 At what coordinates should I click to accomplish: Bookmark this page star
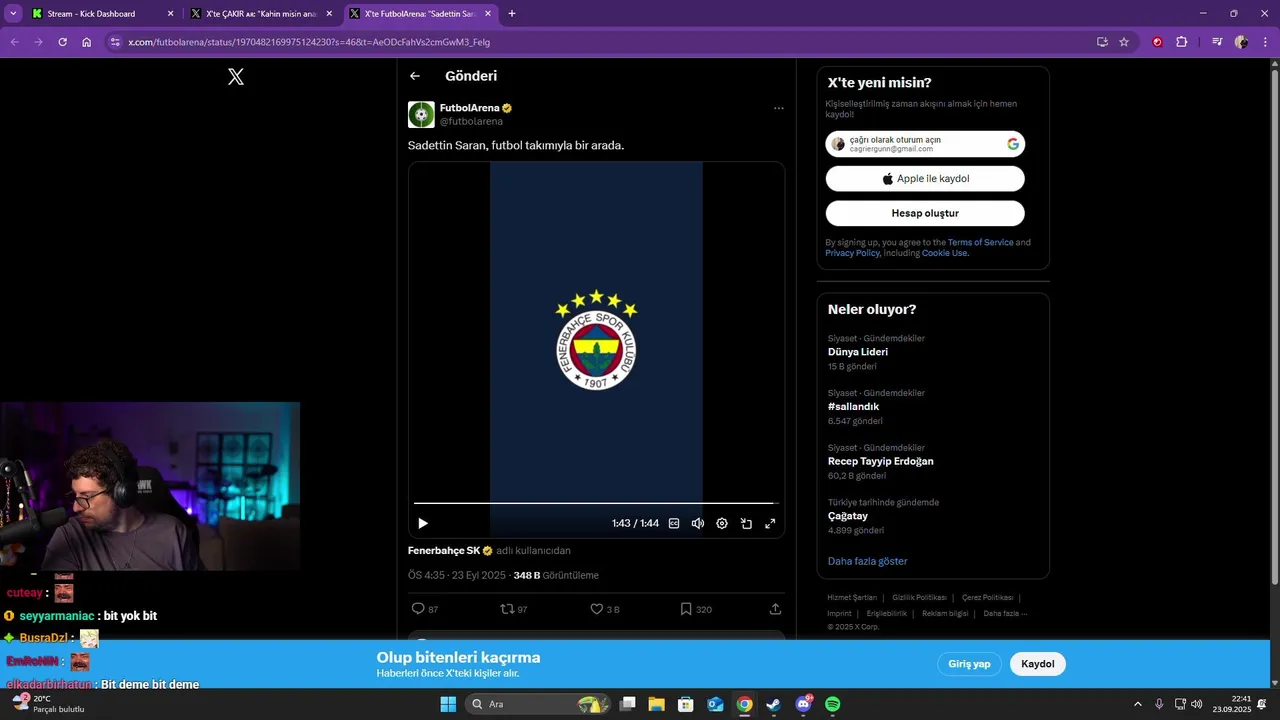[x=1124, y=42]
